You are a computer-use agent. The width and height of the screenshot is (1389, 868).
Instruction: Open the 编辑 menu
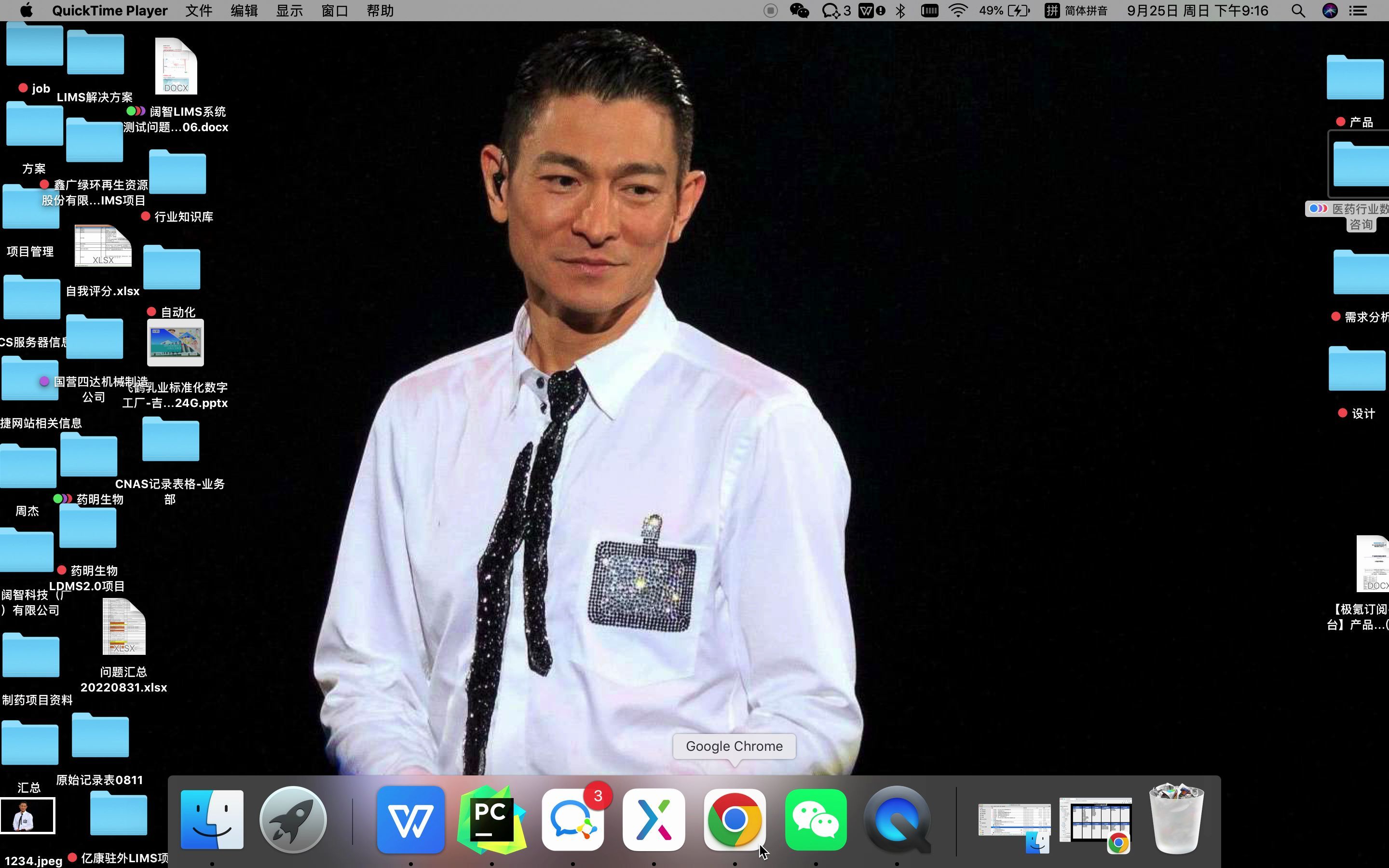[244, 10]
